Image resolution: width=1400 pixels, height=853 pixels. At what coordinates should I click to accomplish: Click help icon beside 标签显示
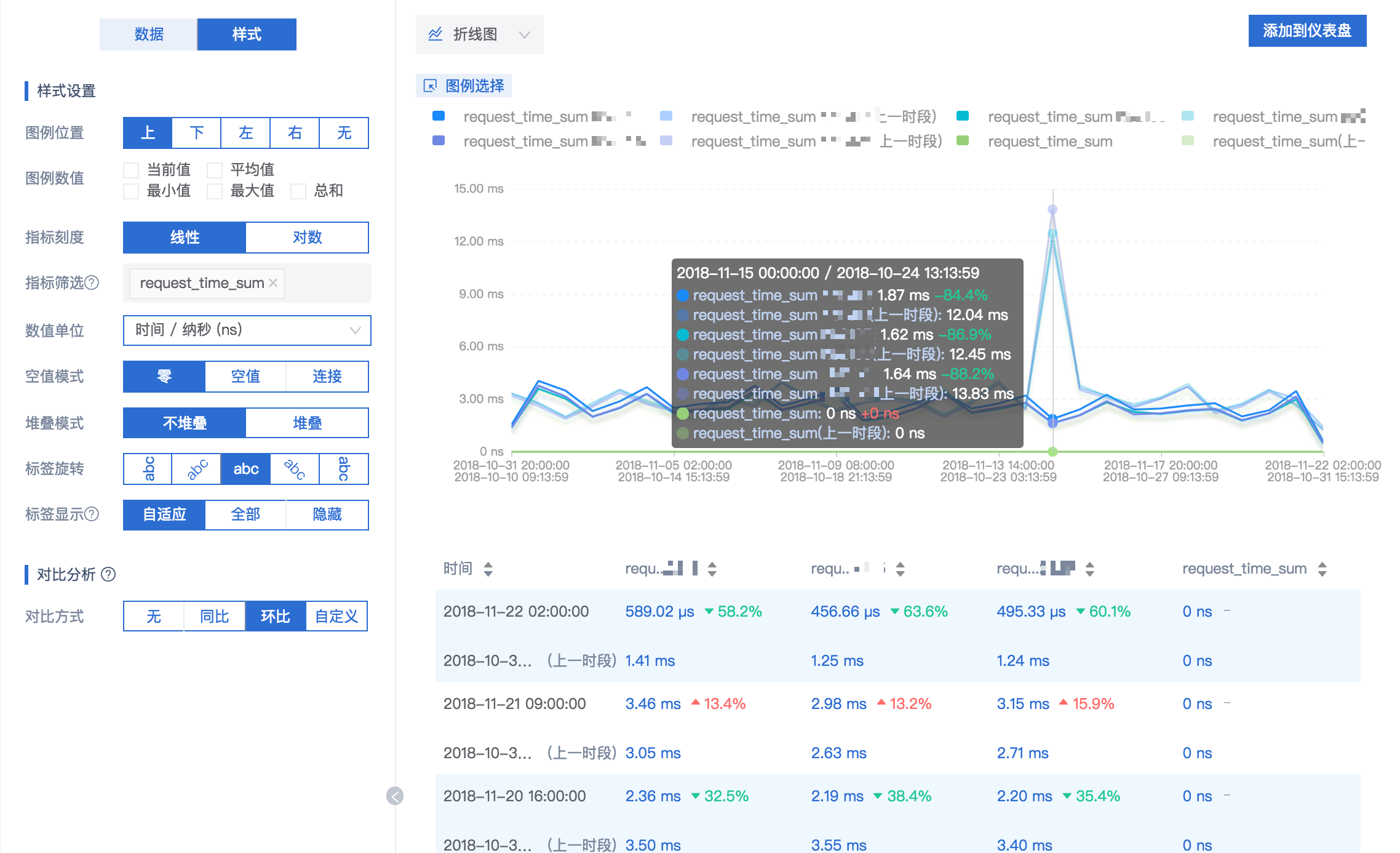coord(92,514)
